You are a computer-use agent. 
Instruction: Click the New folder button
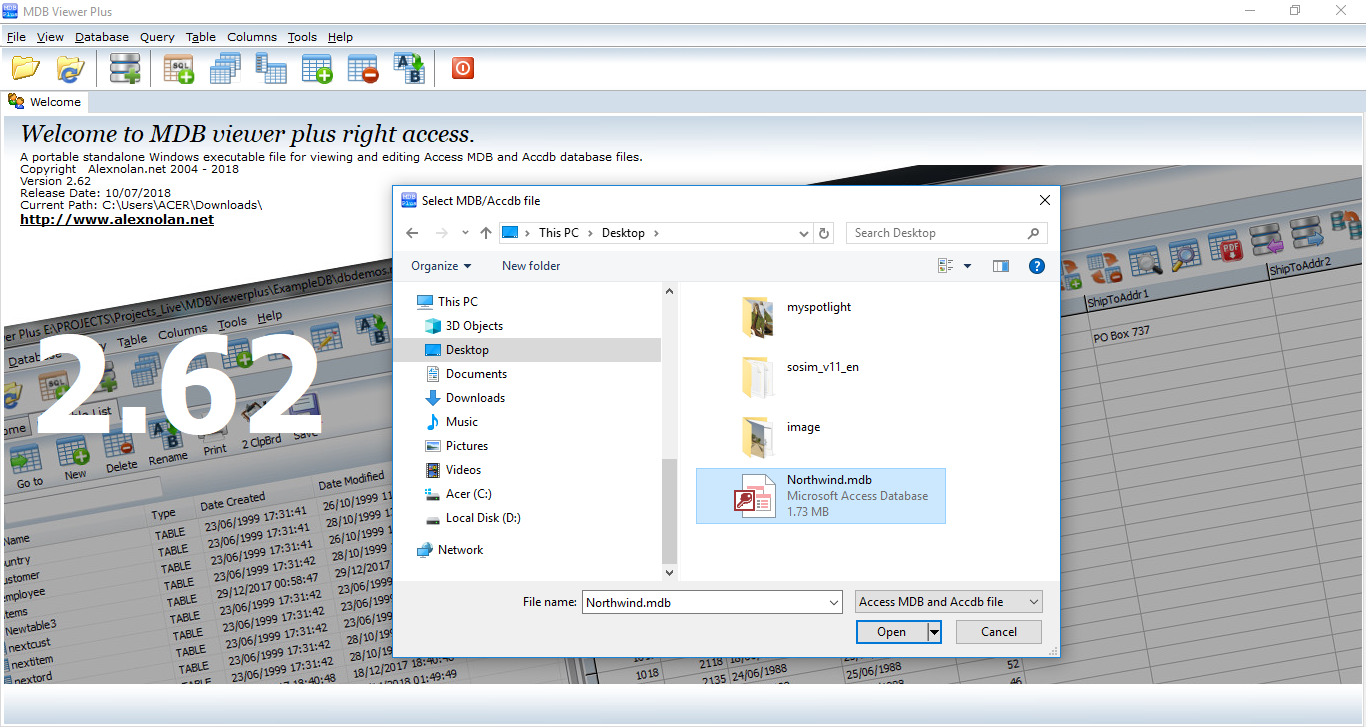(x=531, y=266)
